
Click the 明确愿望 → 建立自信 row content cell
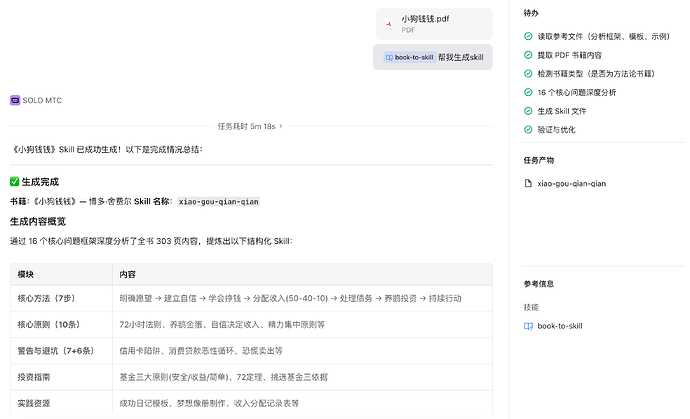point(302,298)
